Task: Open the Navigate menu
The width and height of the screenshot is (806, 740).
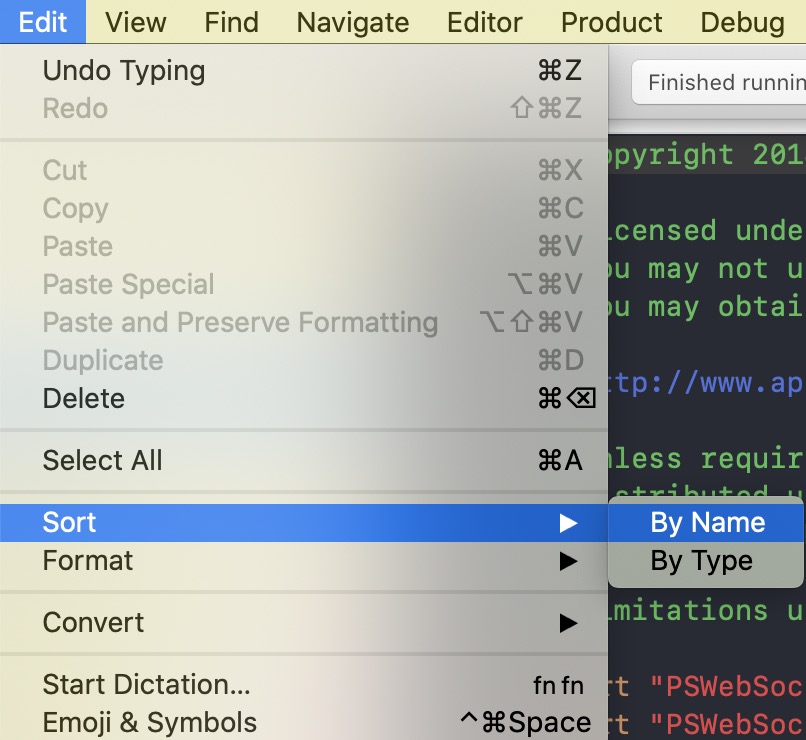Action: [x=353, y=22]
